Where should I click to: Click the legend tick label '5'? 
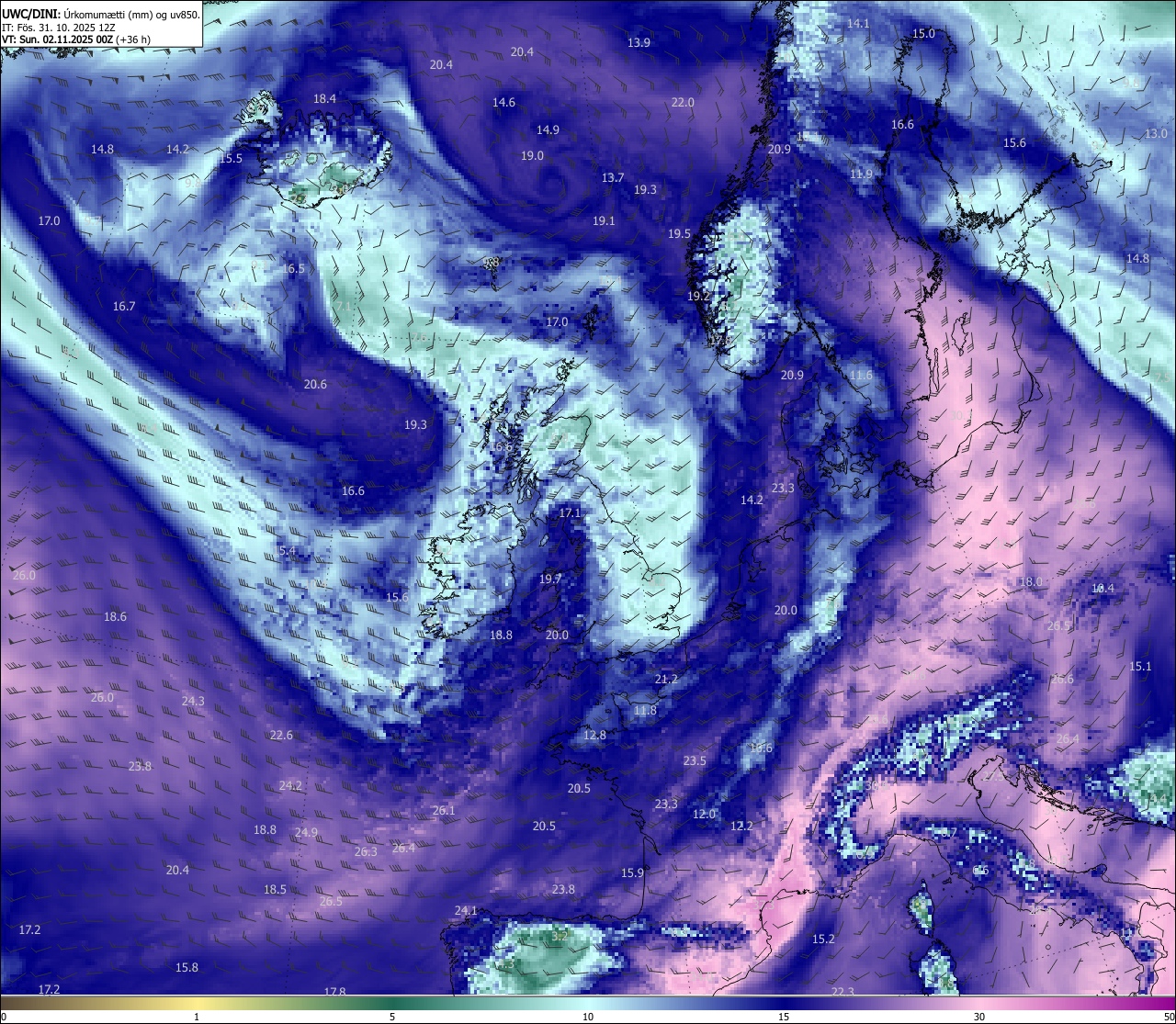[x=392, y=1017]
